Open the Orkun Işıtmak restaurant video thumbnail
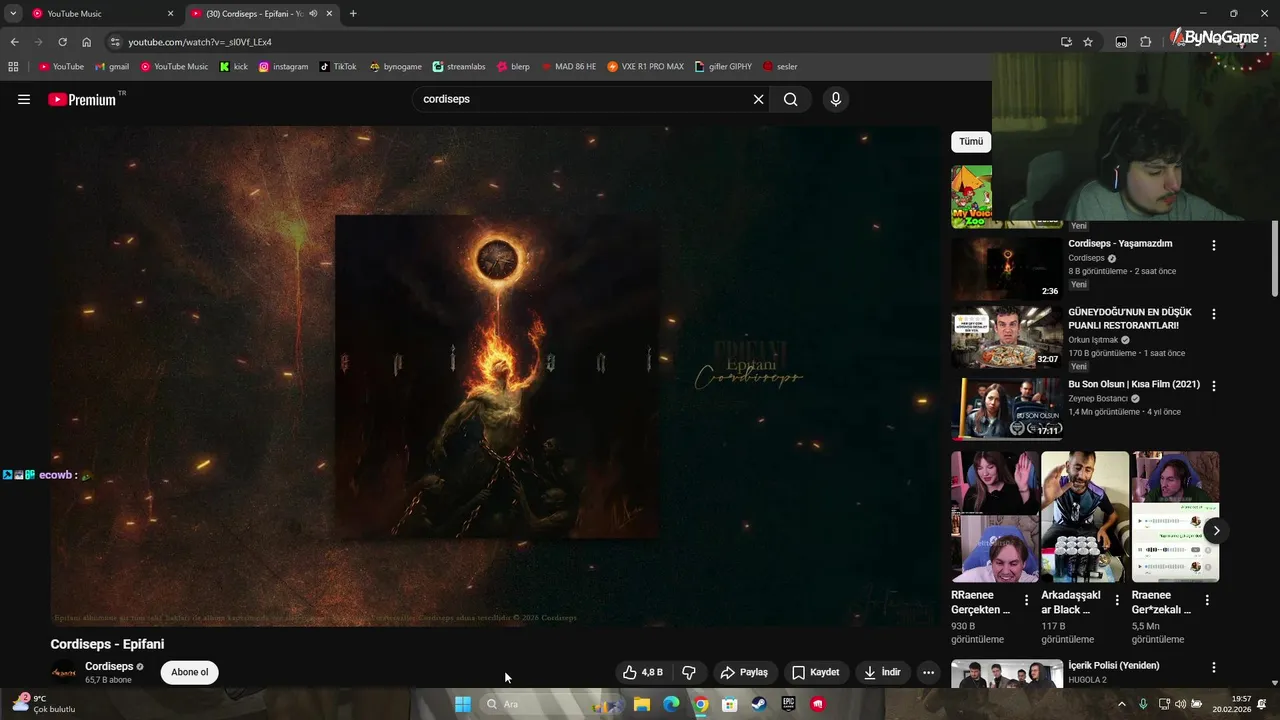The image size is (1280, 720). click(1006, 338)
